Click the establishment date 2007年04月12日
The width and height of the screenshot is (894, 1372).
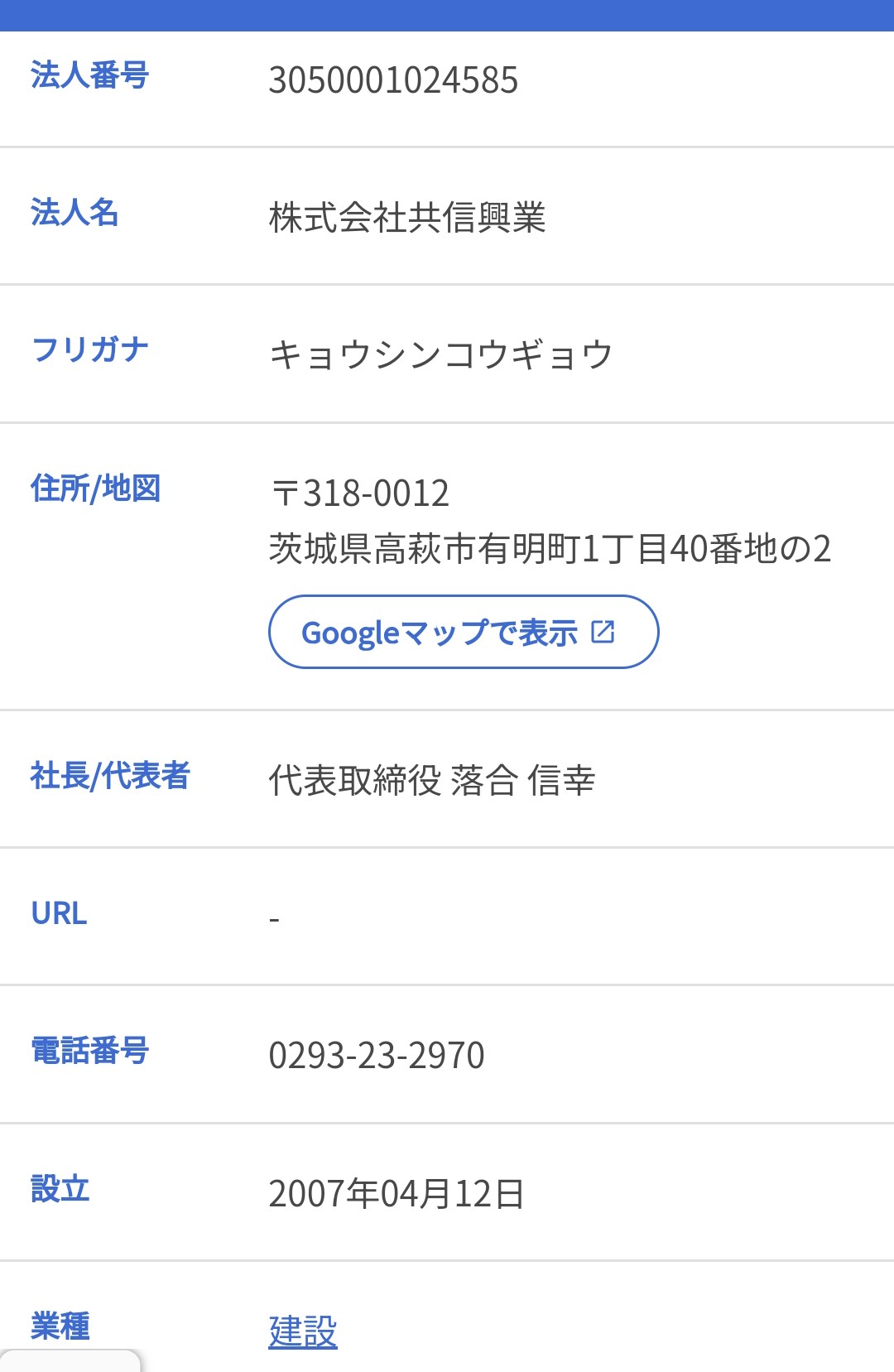[397, 1194]
